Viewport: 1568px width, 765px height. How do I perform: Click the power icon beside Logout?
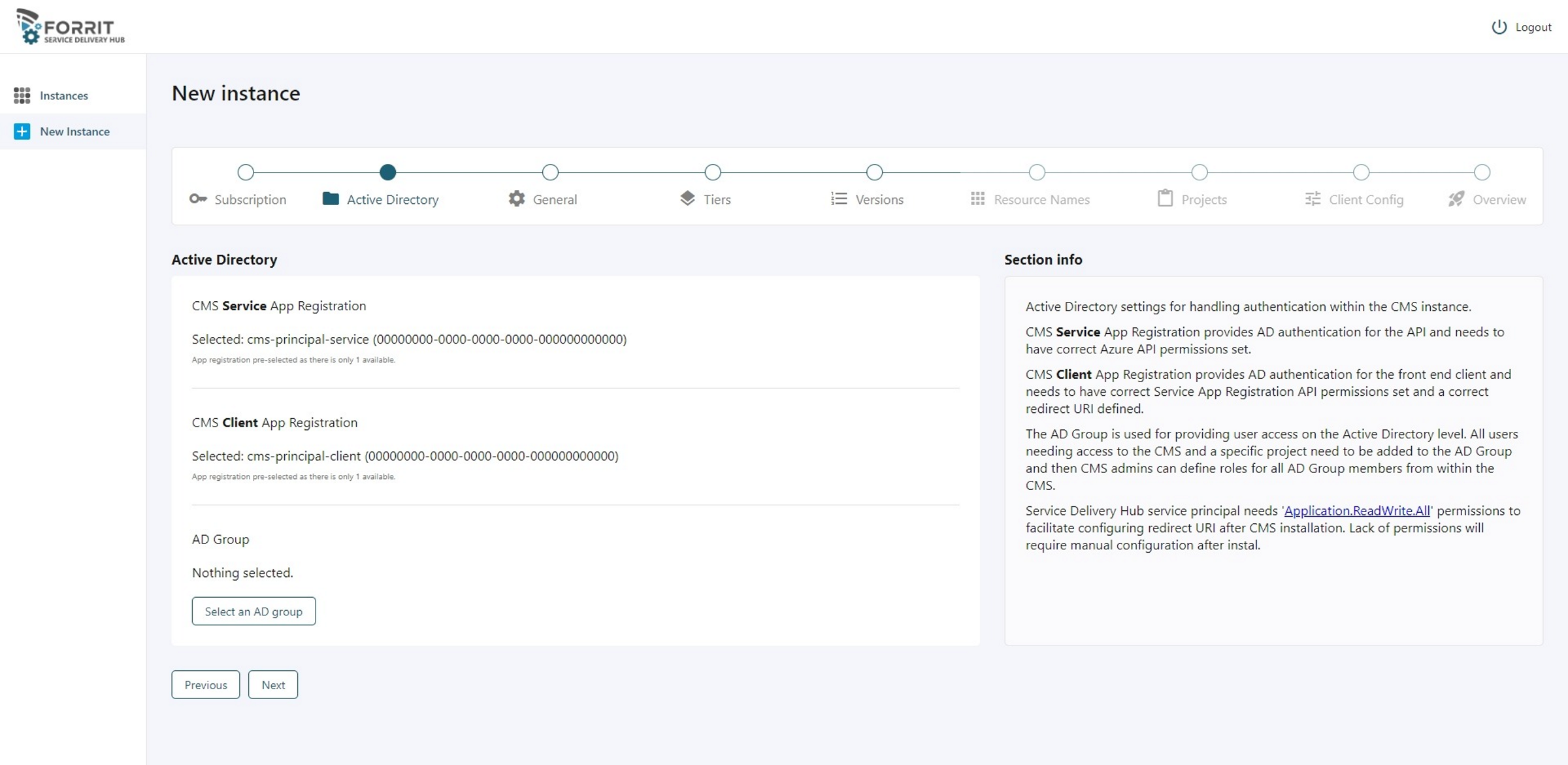[x=1499, y=27]
